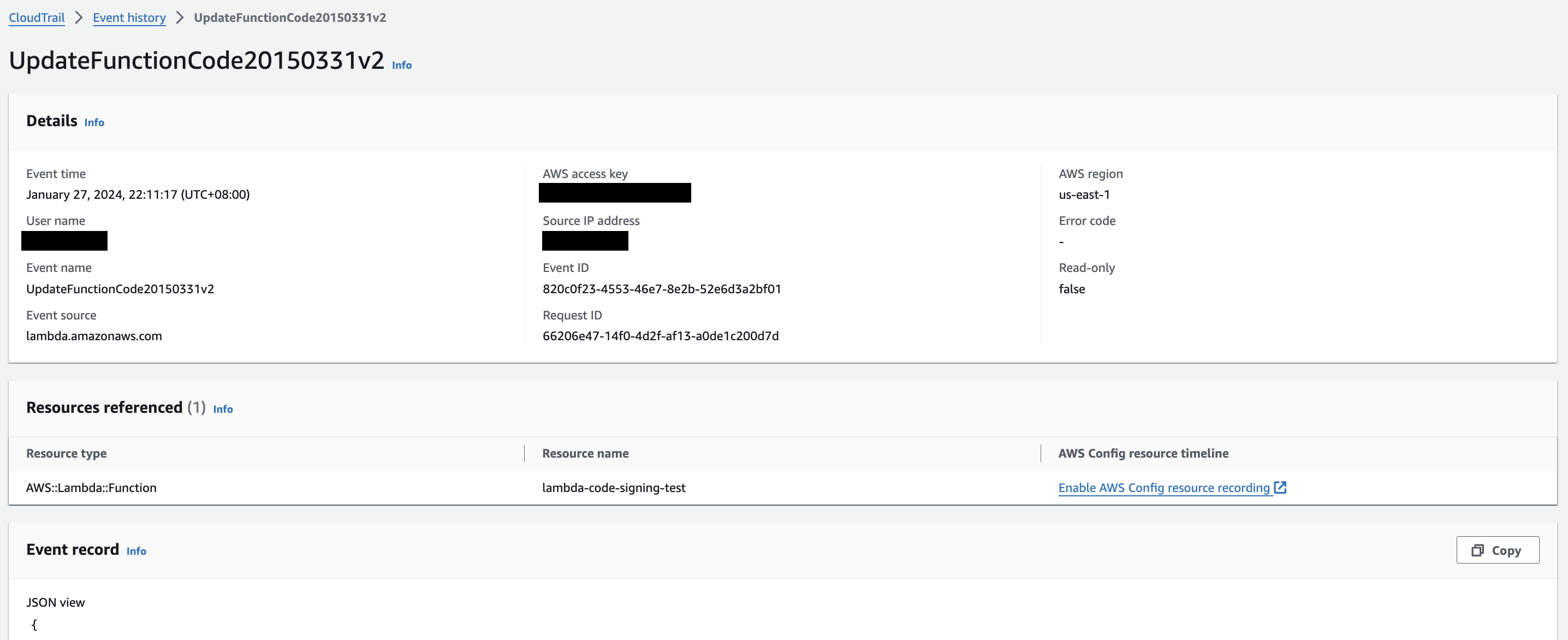This screenshot has width=1568, height=640.
Task: Click the AWS::Lambda::Function resource type entry
Action: (91, 487)
